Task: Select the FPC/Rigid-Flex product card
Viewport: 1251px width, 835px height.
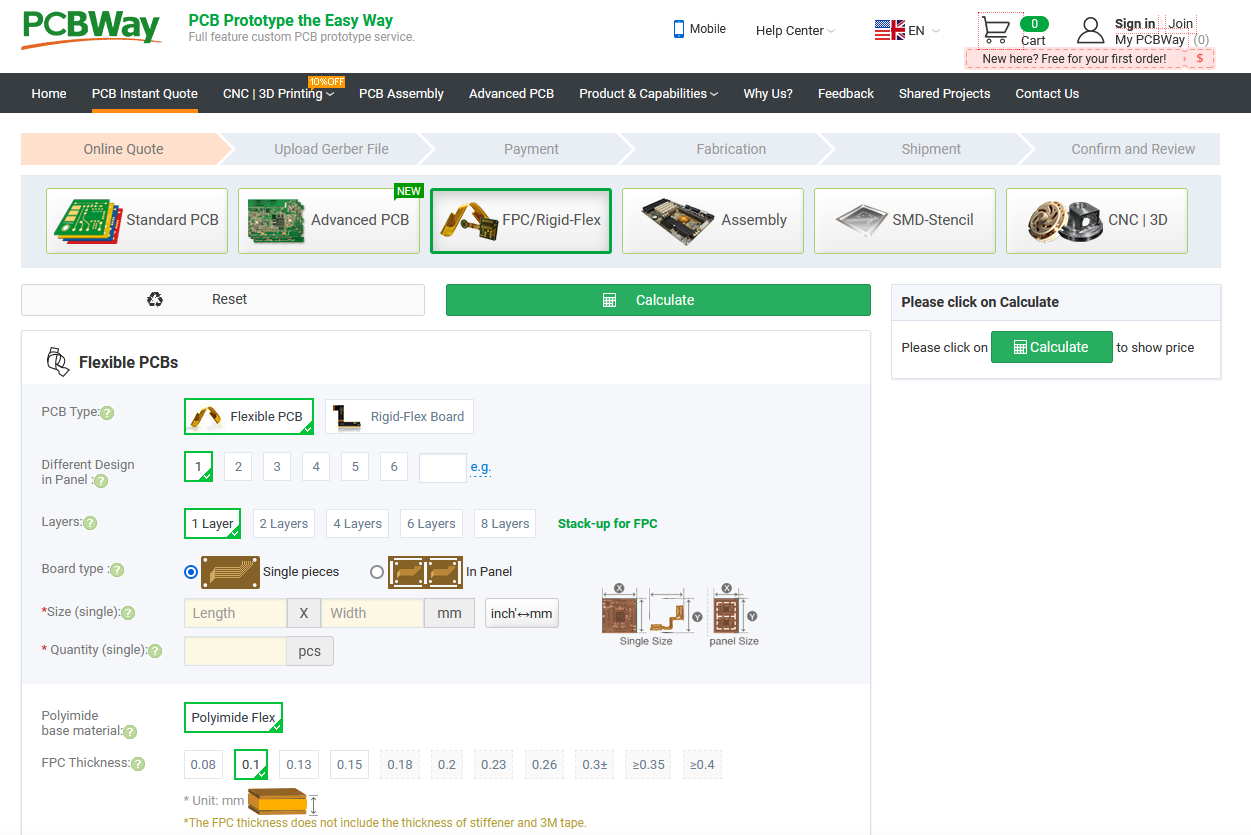Action: pyautogui.click(x=521, y=221)
